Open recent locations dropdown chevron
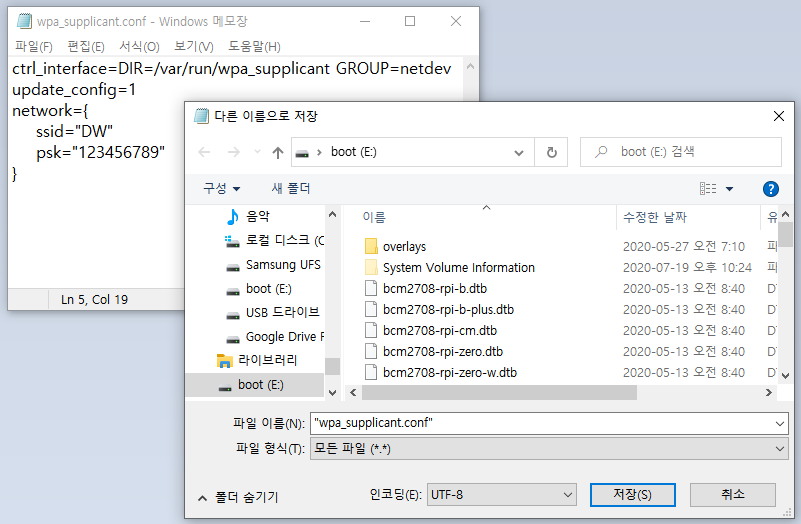Screen dimensions: 801x524 pos(257,152)
